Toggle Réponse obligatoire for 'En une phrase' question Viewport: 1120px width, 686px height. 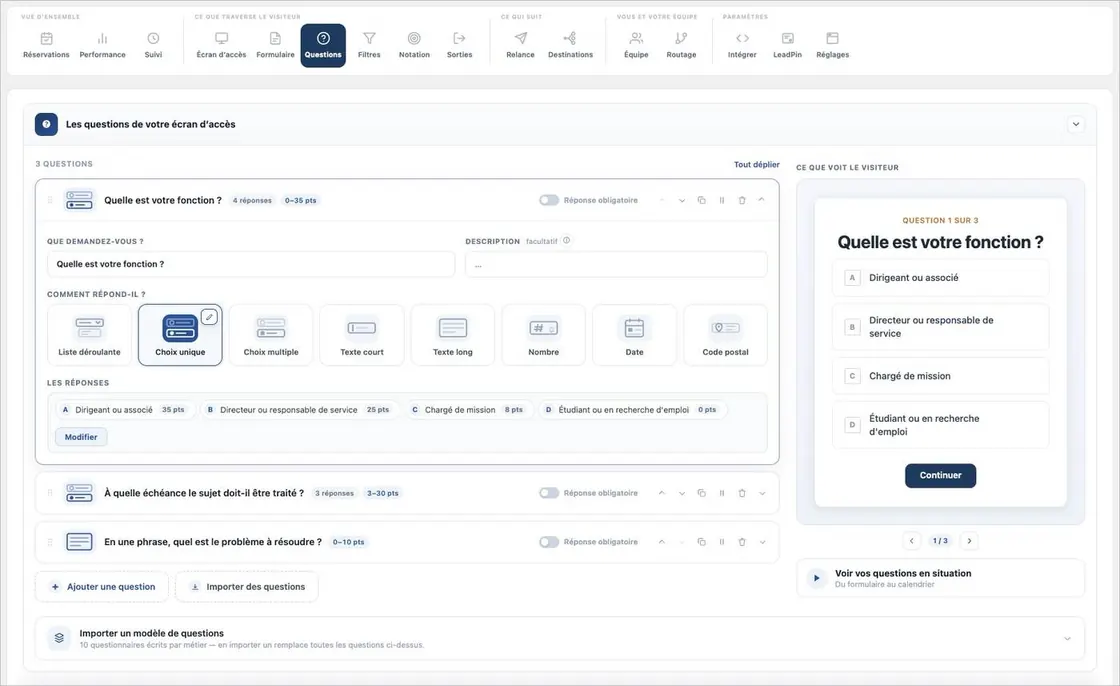click(549, 542)
